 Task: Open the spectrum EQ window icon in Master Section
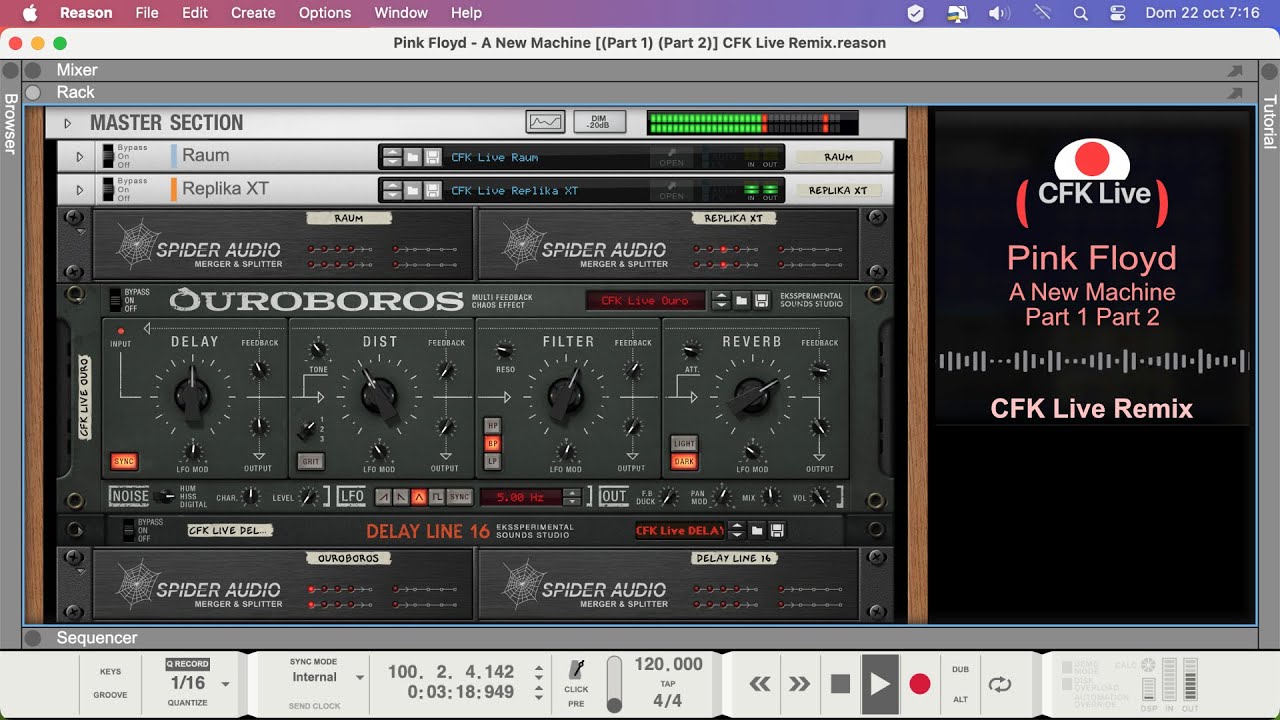(545, 122)
